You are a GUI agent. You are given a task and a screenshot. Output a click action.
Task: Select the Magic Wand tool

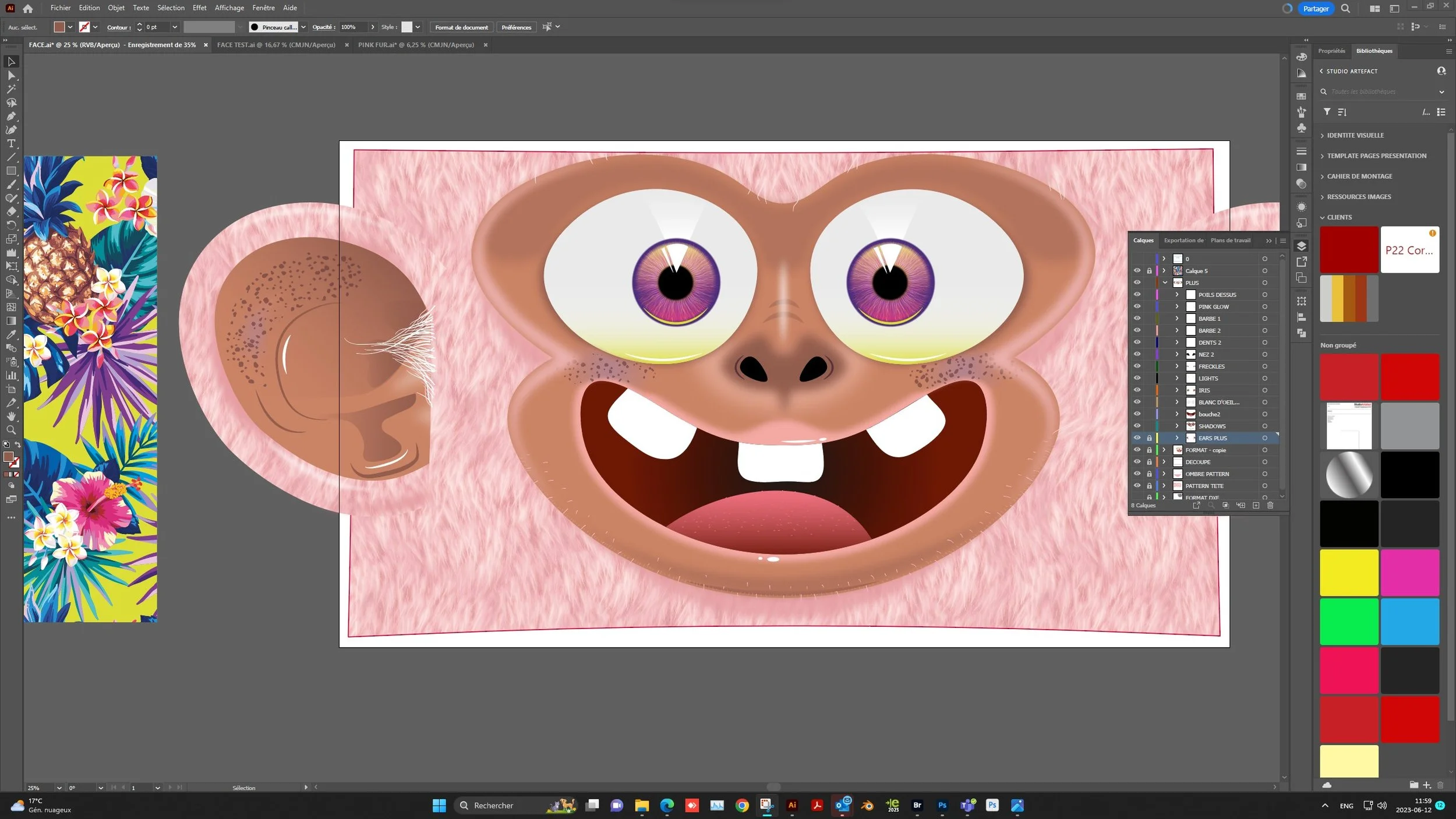11,89
